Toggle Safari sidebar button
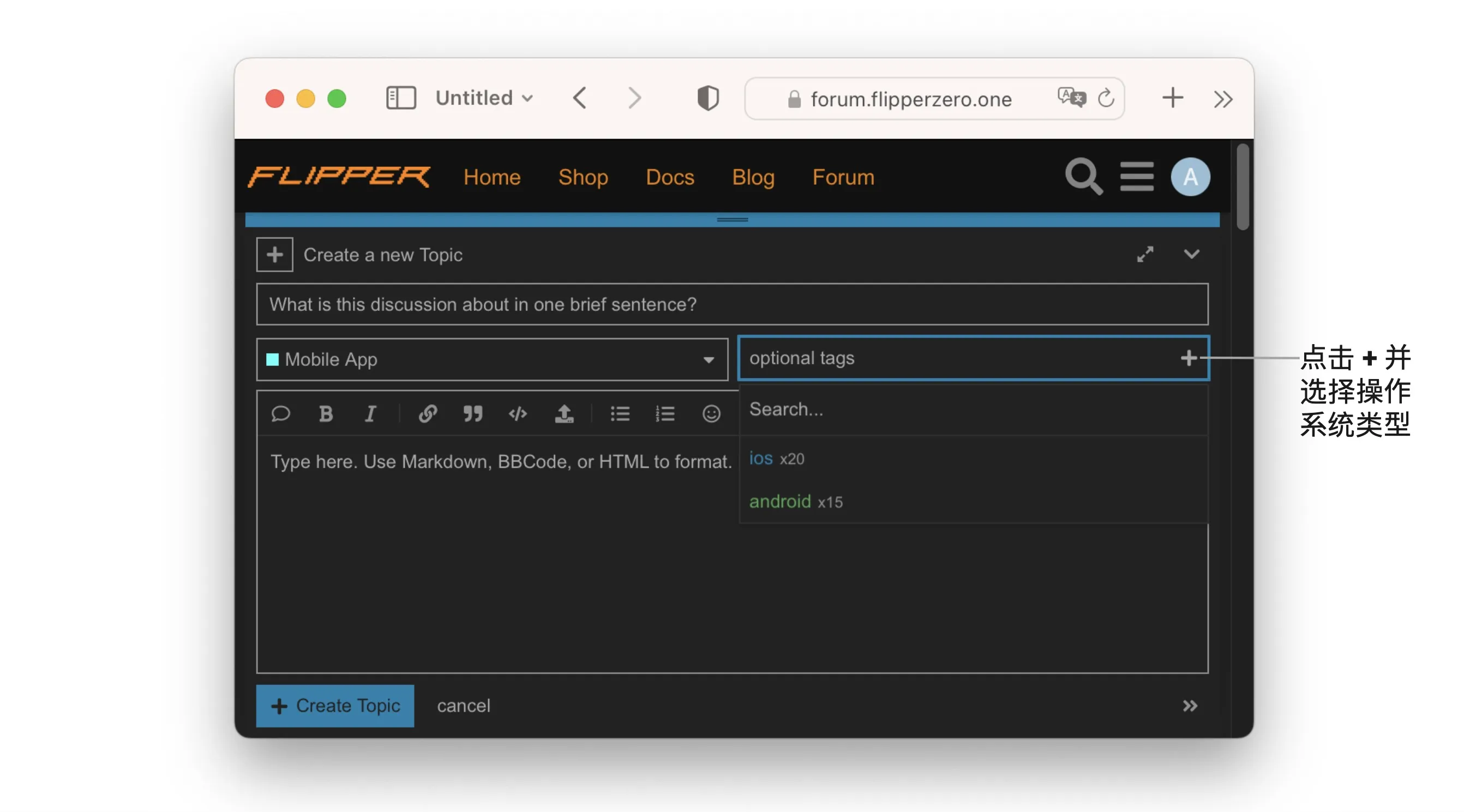The height and width of the screenshot is (812, 1464). [x=401, y=98]
